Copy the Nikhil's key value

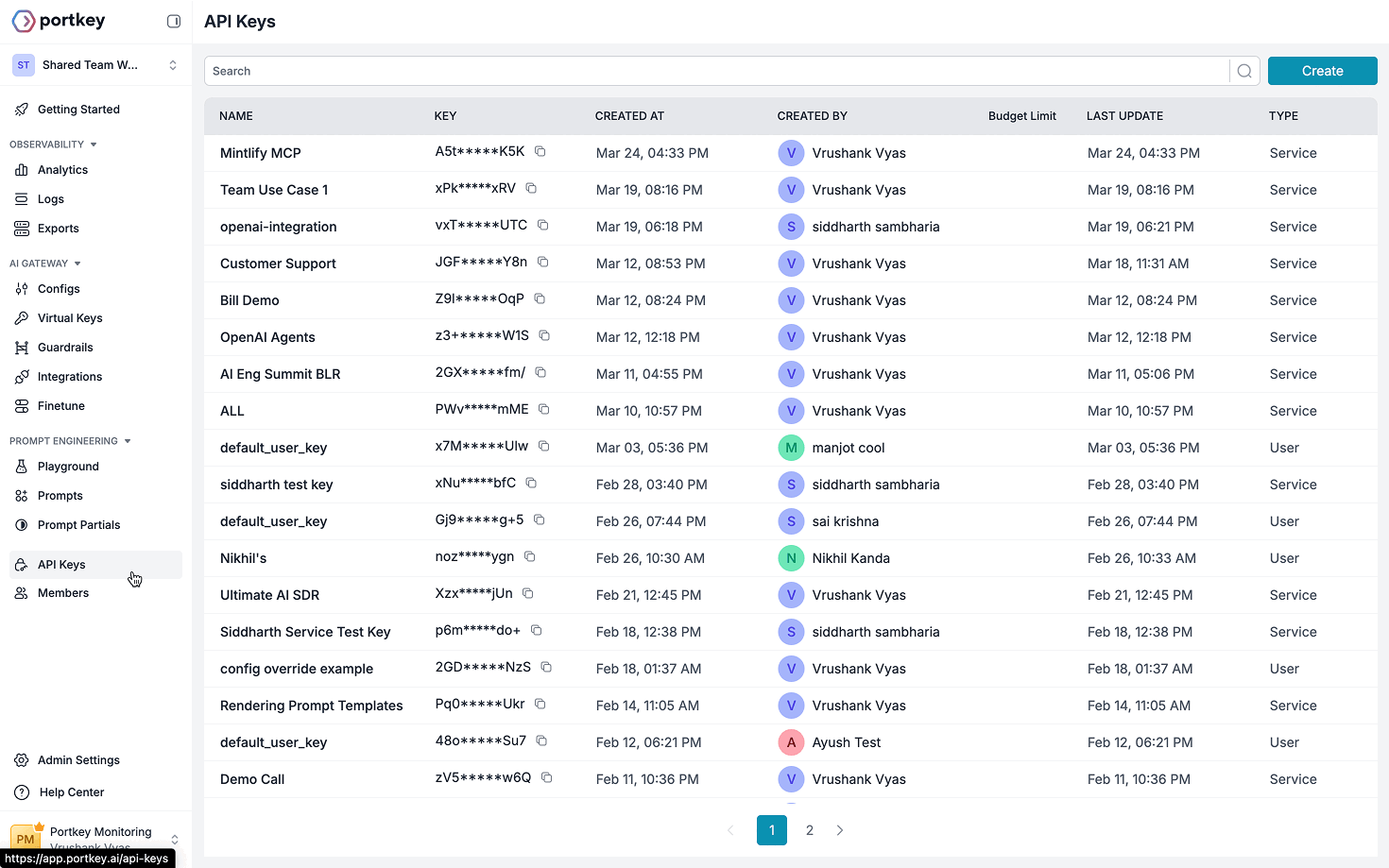[530, 556]
